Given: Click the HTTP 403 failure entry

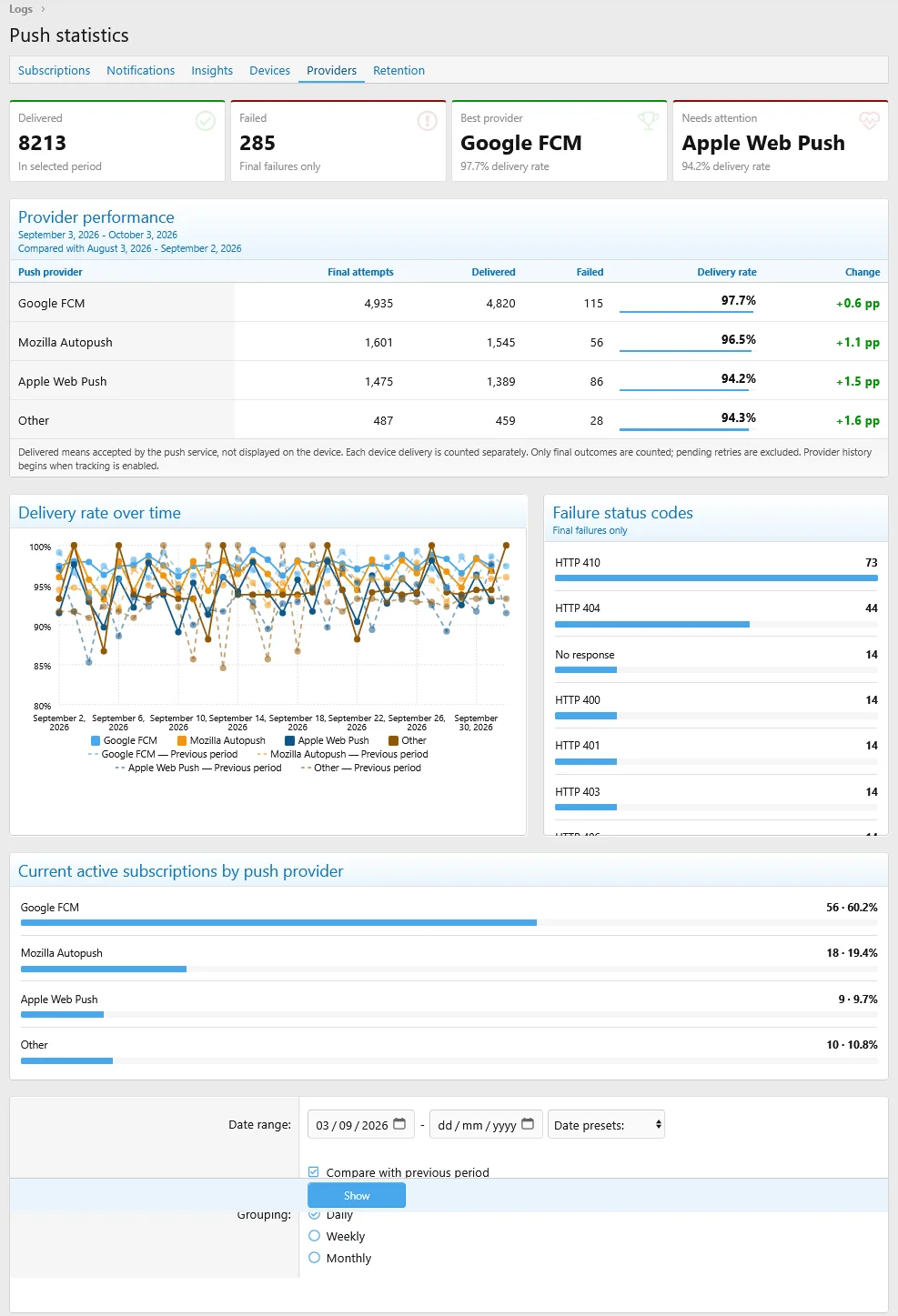Looking at the screenshot, I should [716, 799].
